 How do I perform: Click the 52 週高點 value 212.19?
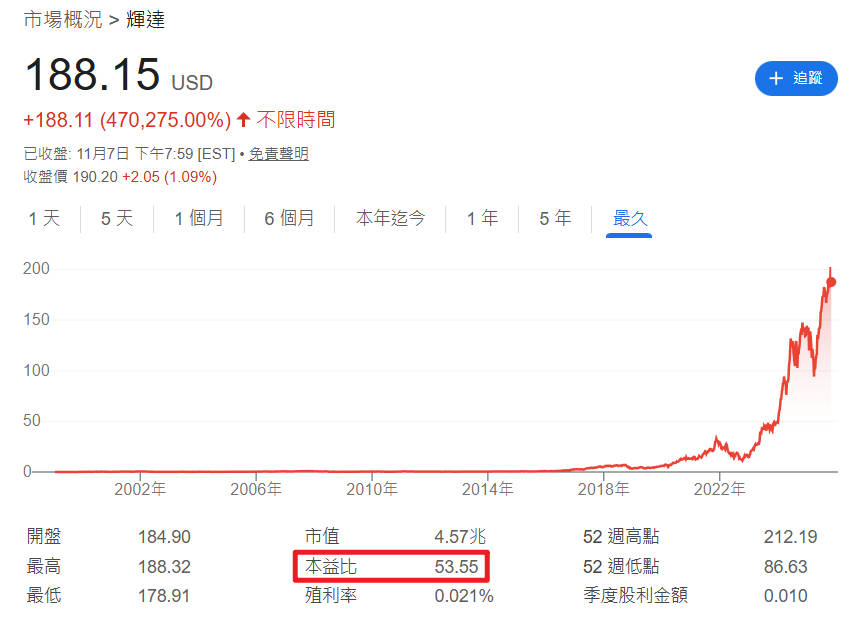click(790, 537)
